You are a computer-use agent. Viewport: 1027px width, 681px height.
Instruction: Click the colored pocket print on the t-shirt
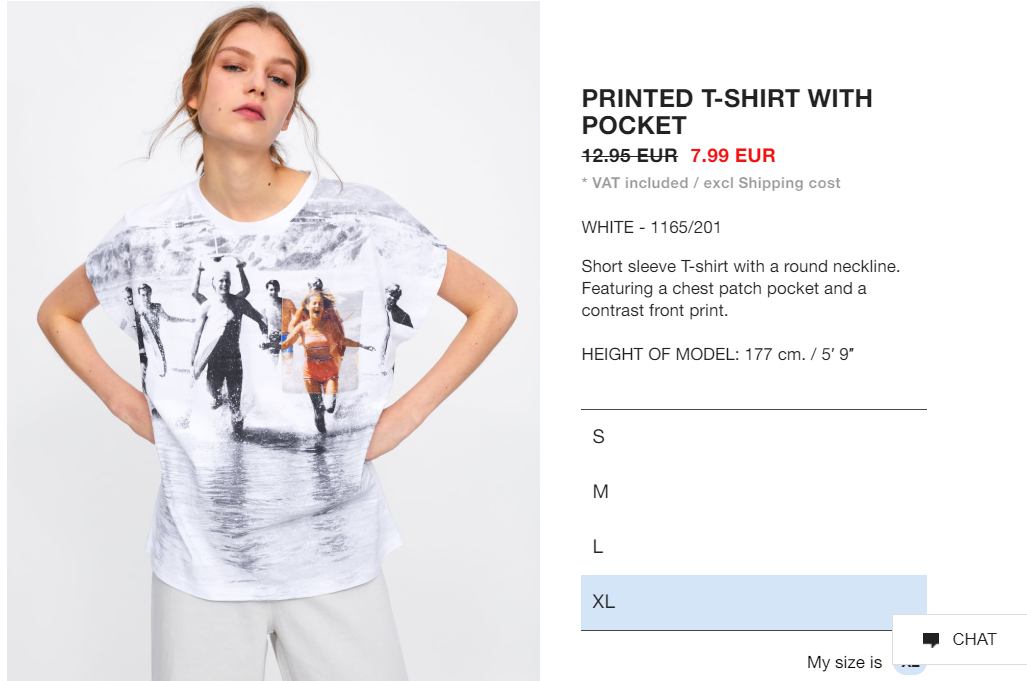(322, 340)
